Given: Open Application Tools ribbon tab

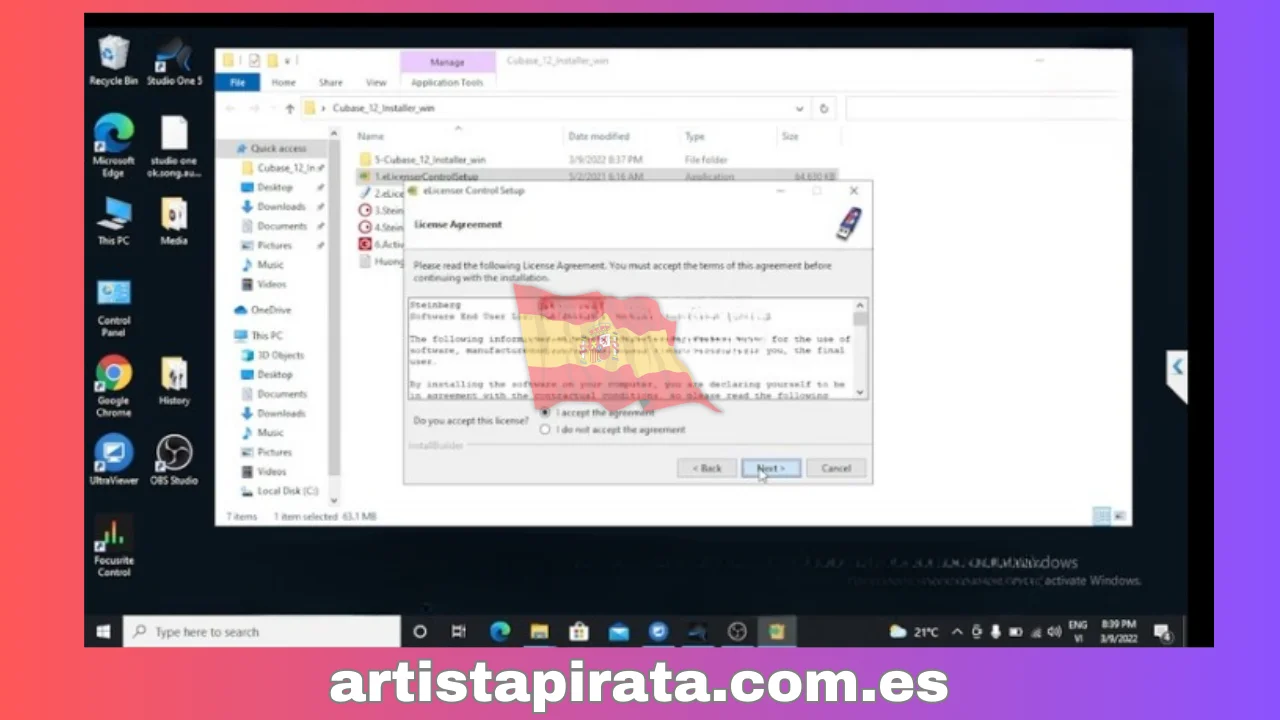Looking at the screenshot, I should pos(447,83).
